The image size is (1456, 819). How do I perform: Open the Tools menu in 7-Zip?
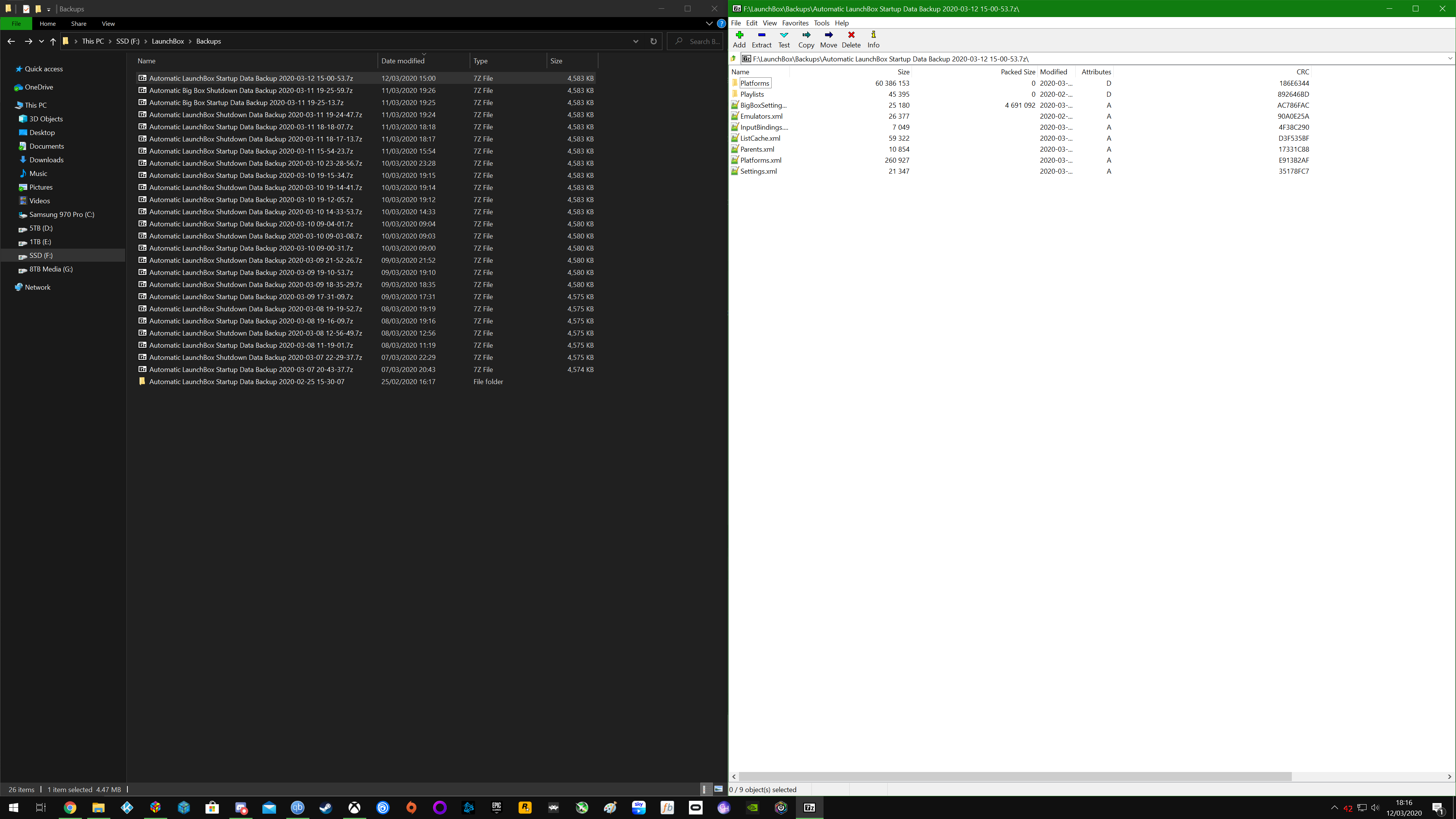point(821,23)
